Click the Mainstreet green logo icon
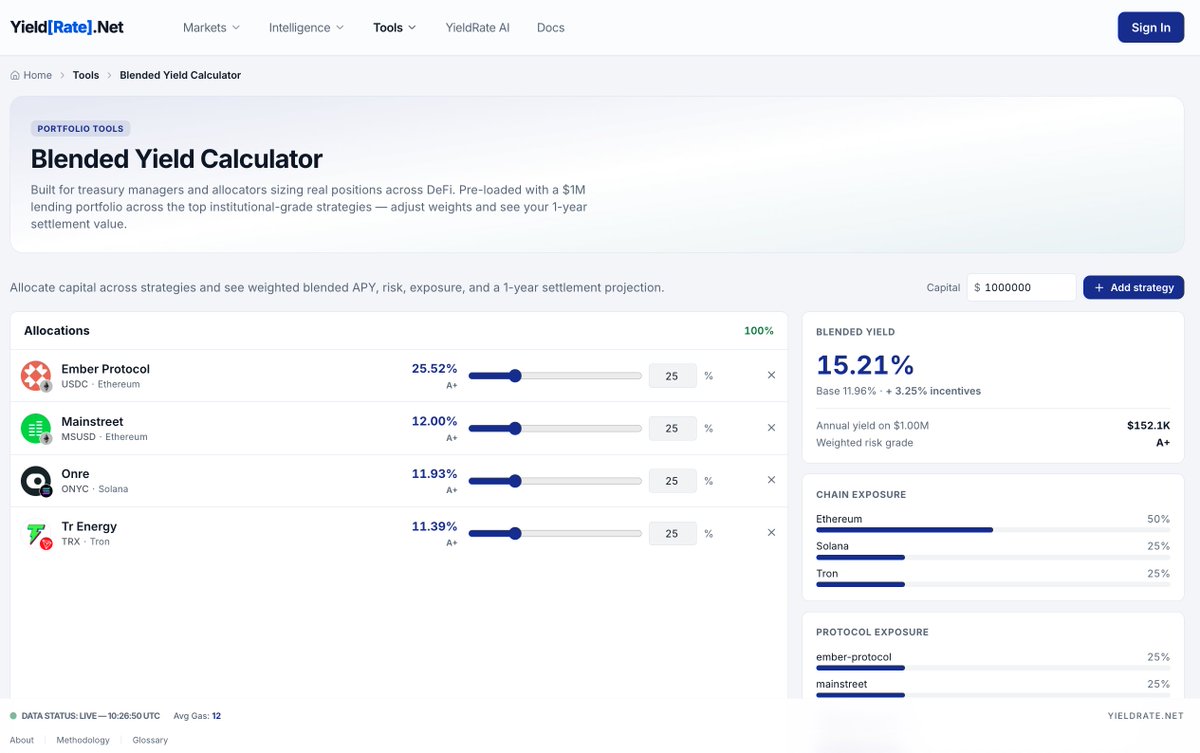The height and width of the screenshot is (753, 1200). click(x=36, y=428)
